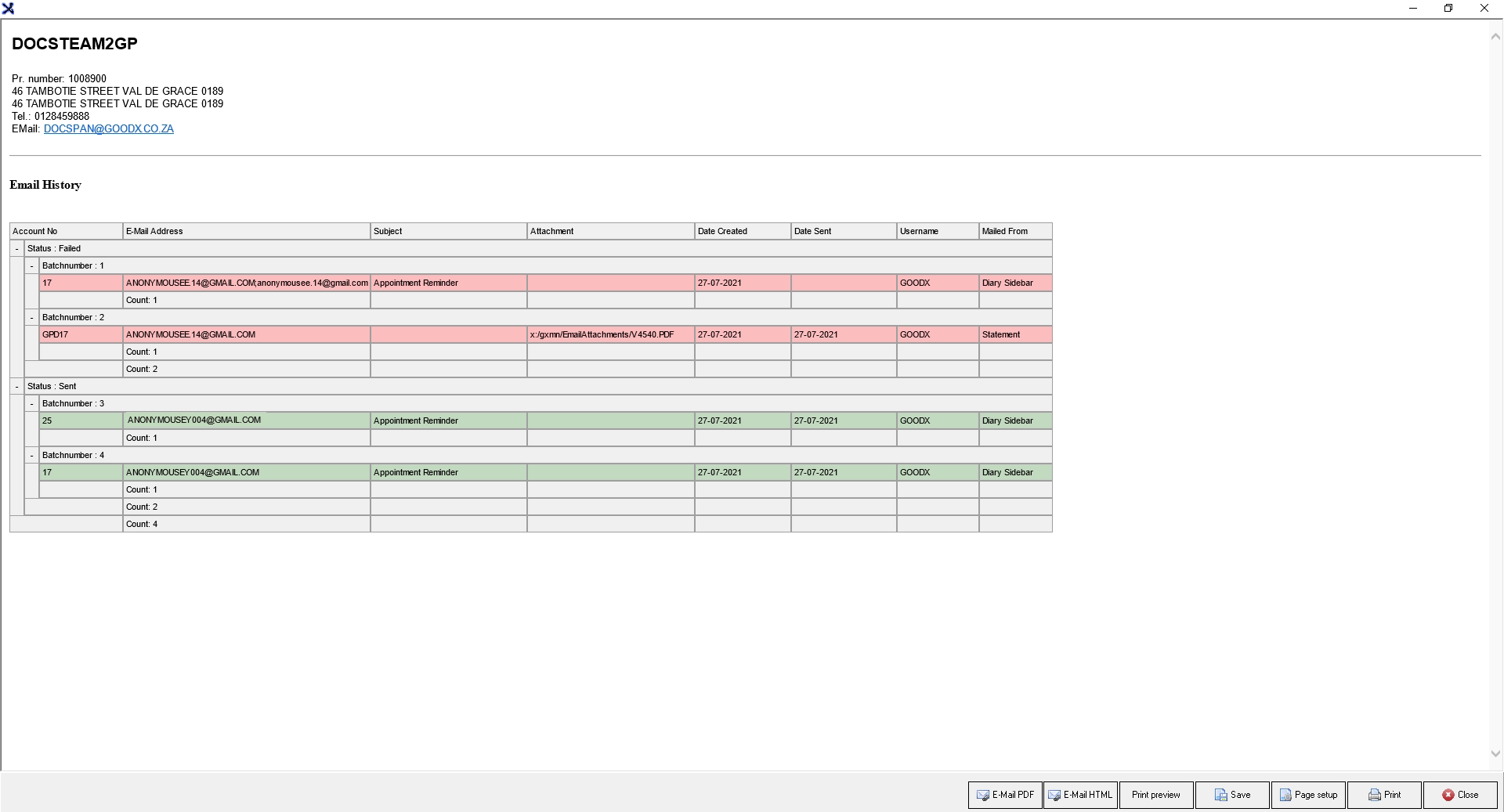
Task: Select ANONYMOUSEY004@GMAIL.COM in the Batchnumber 4 row
Action: 246,472
